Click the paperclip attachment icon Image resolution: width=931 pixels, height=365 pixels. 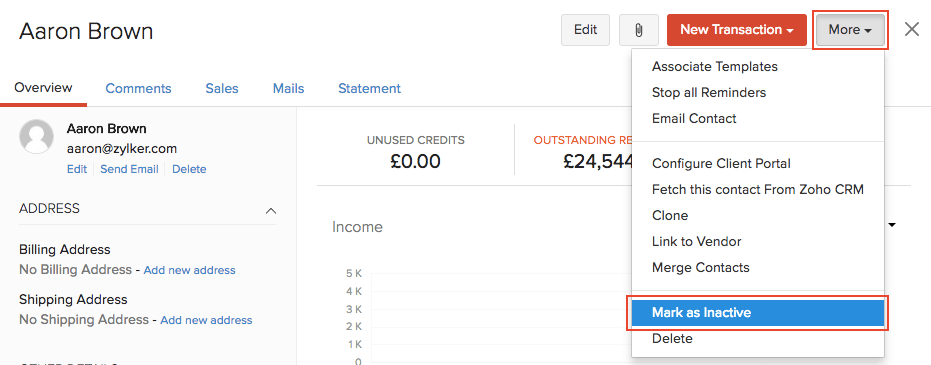click(639, 30)
